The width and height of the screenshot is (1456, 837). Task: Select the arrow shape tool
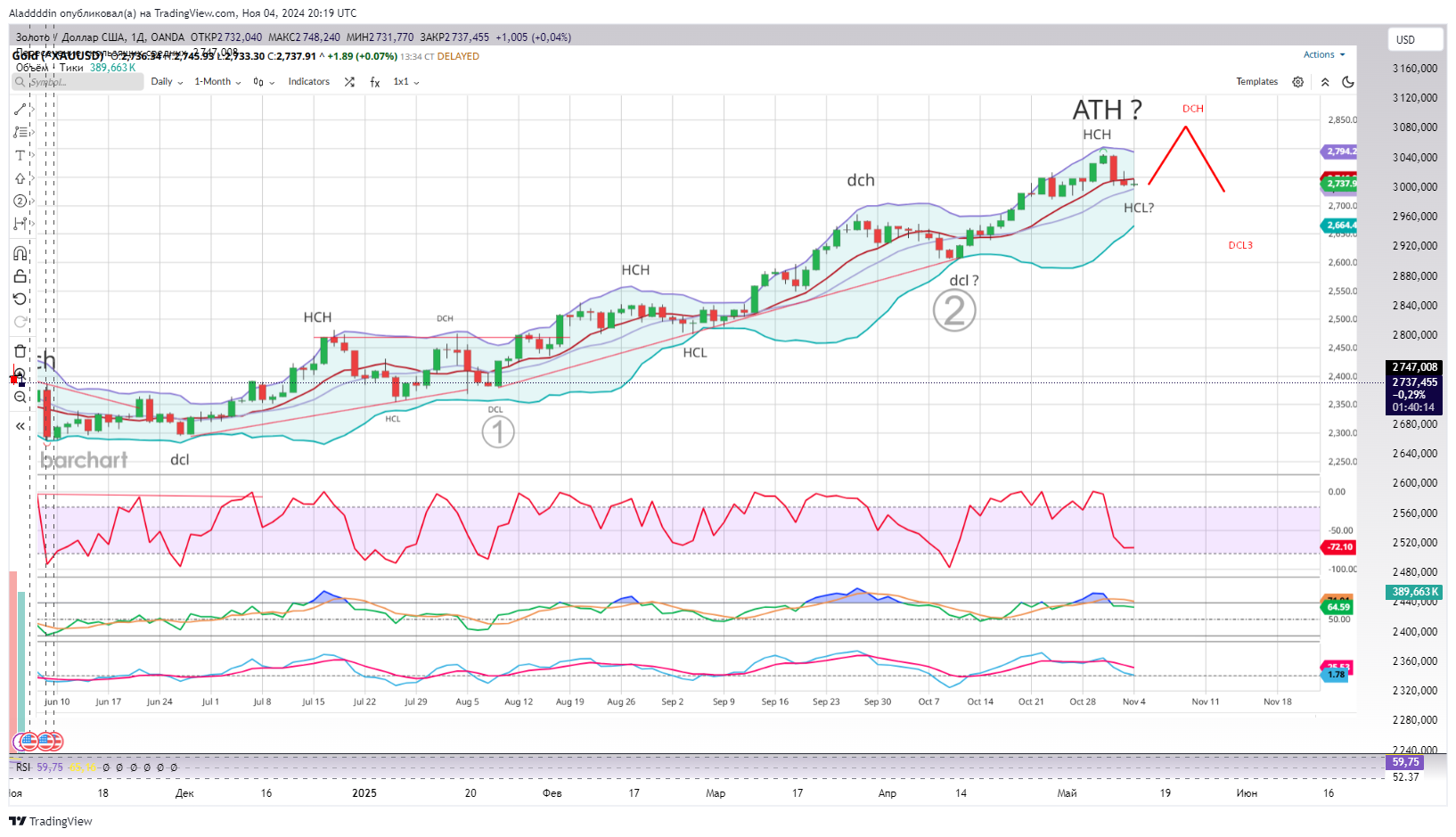coord(20,178)
